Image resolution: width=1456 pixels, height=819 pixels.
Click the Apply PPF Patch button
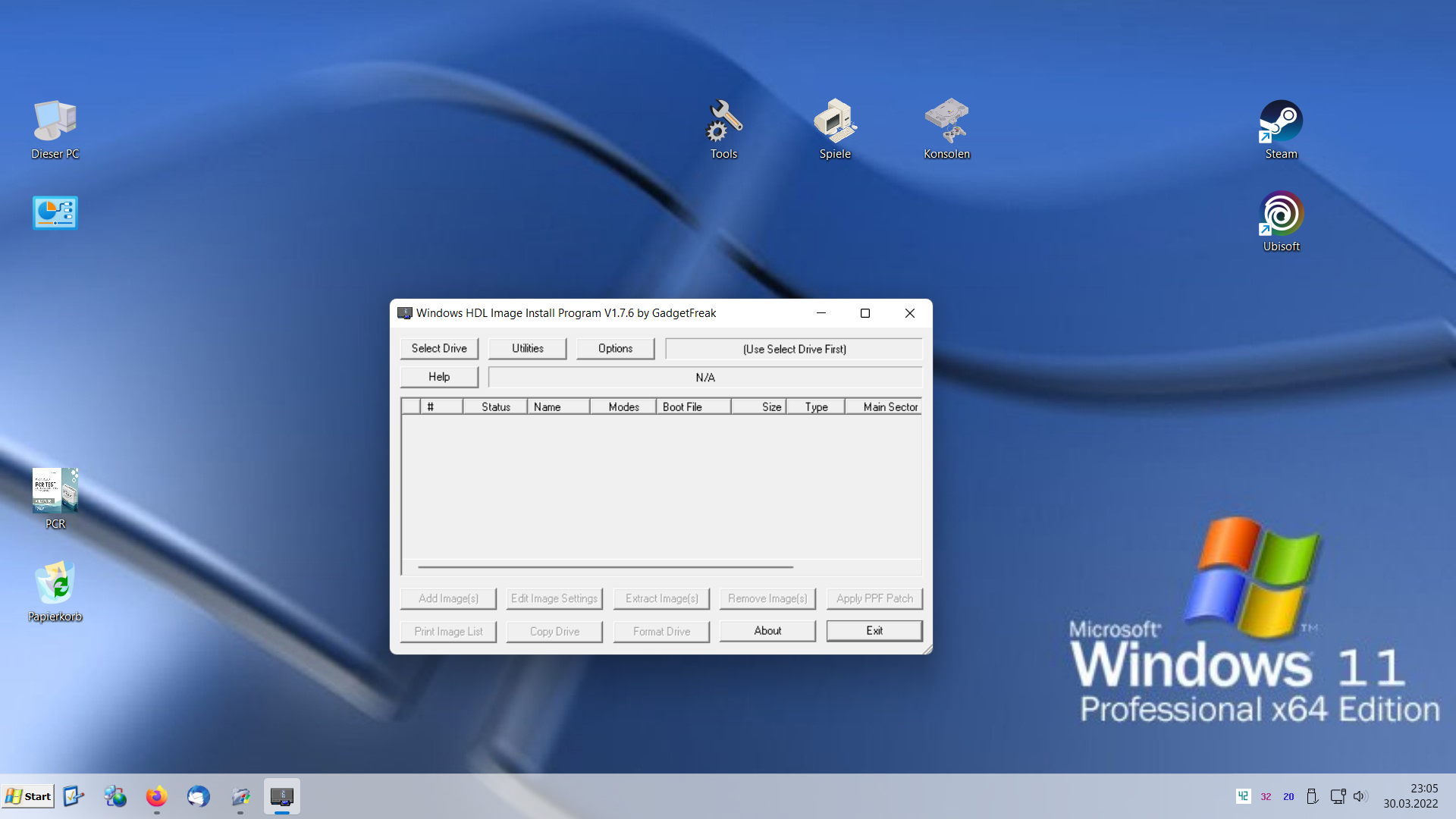pyautogui.click(x=874, y=598)
